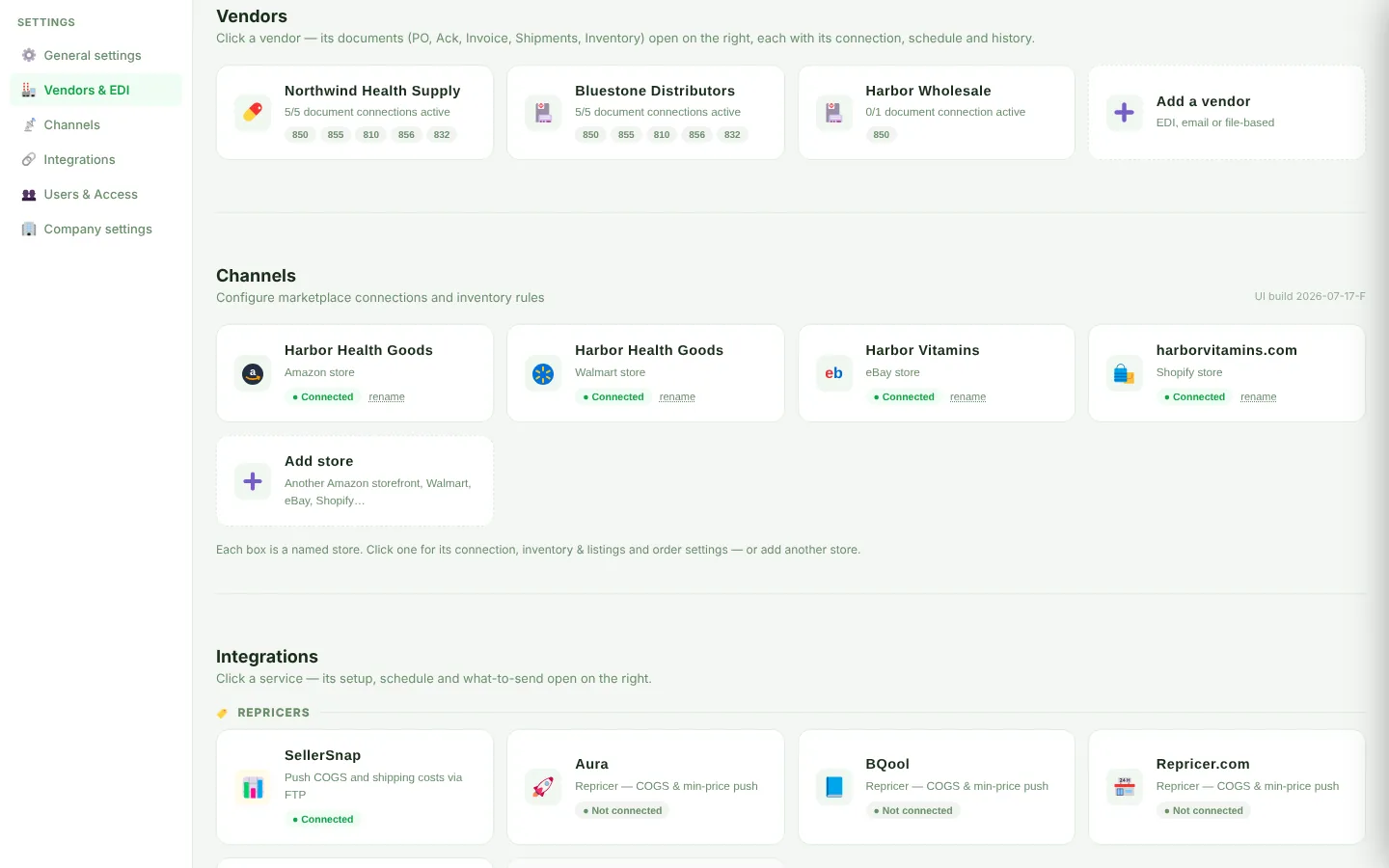Open the Harbor Vitamins eBay store card
This screenshot has width=1389, height=868.
(937, 373)
